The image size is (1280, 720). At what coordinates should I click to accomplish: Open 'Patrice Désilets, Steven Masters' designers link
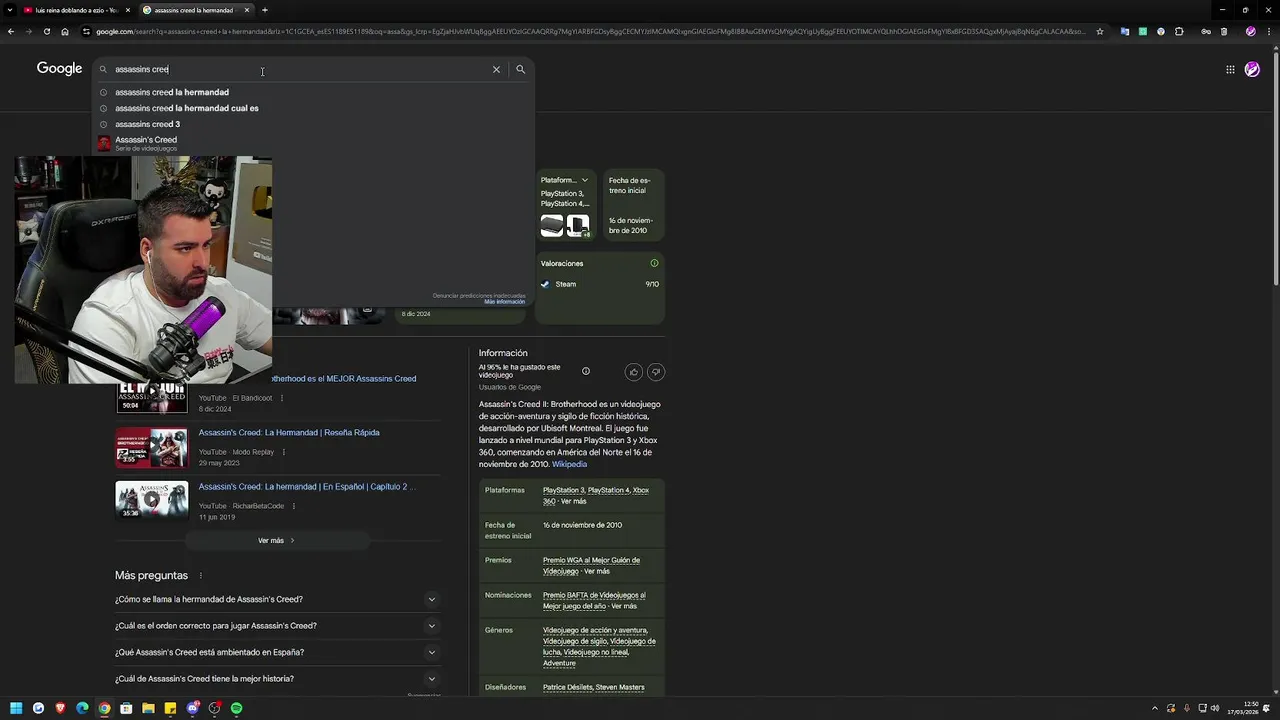pyautogui.click(x=593, y=687)
